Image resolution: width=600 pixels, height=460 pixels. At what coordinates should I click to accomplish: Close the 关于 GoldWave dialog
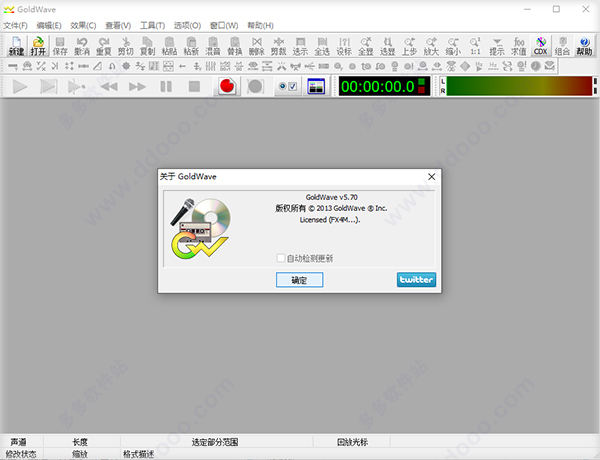(432, 176)
